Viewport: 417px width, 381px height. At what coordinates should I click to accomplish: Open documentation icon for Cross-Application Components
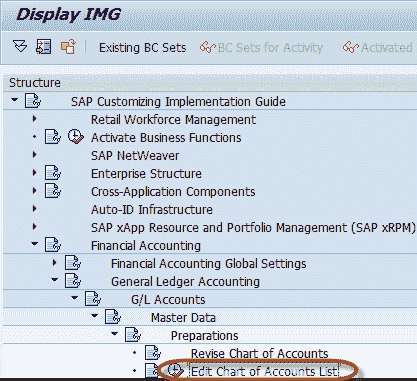(53, 191)
